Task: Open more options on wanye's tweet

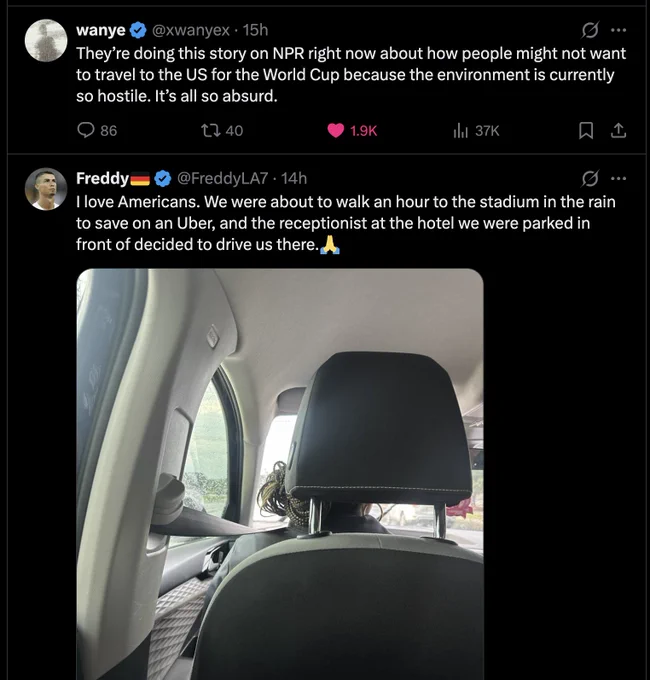Action: coord(618,30)
